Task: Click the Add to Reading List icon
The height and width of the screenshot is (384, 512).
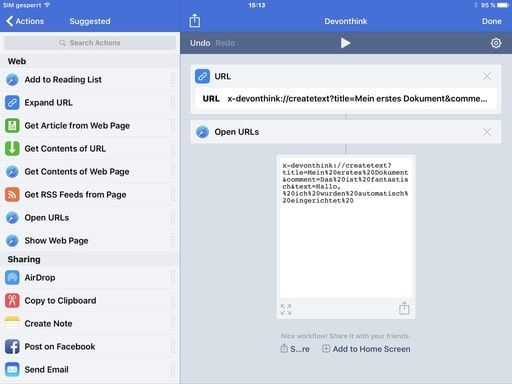Action: tap(12, 79)
